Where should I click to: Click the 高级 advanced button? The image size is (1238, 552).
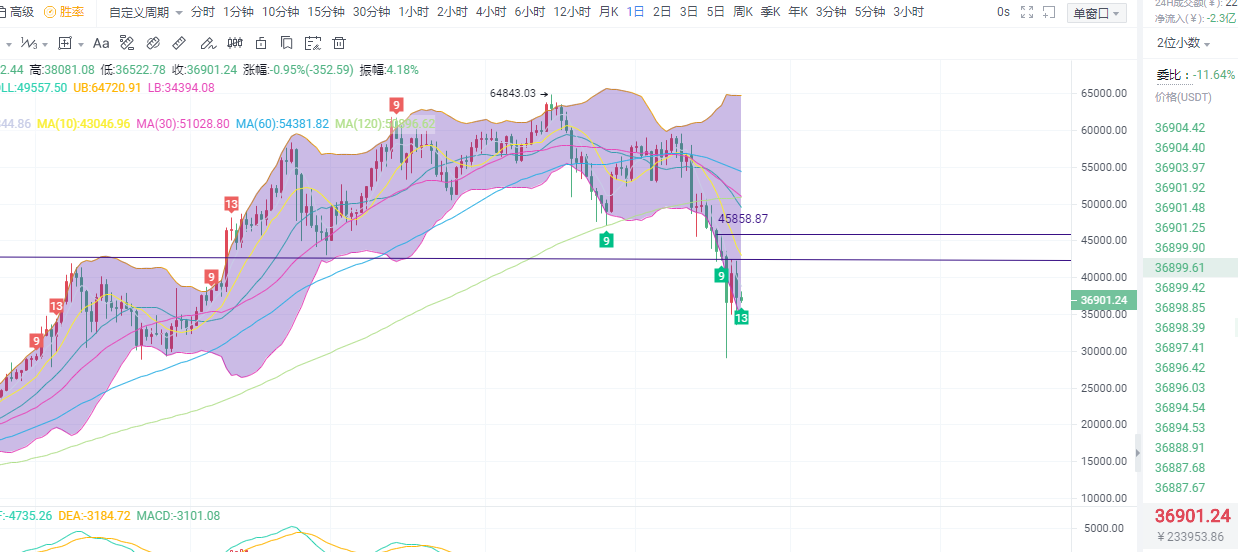(17, 12)
